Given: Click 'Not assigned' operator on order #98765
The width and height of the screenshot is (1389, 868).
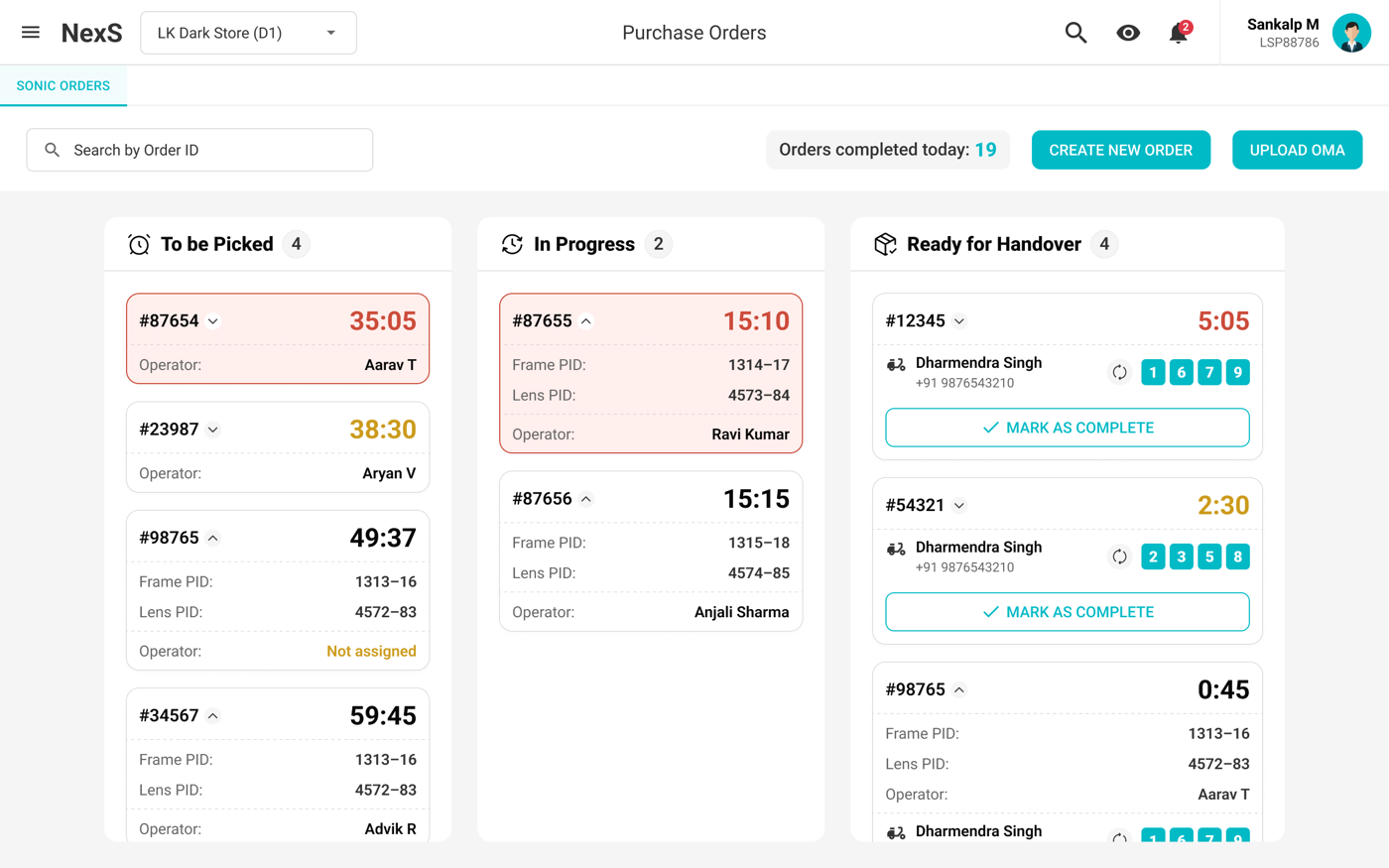Looking at the screenshot, I should pos(371,652).
